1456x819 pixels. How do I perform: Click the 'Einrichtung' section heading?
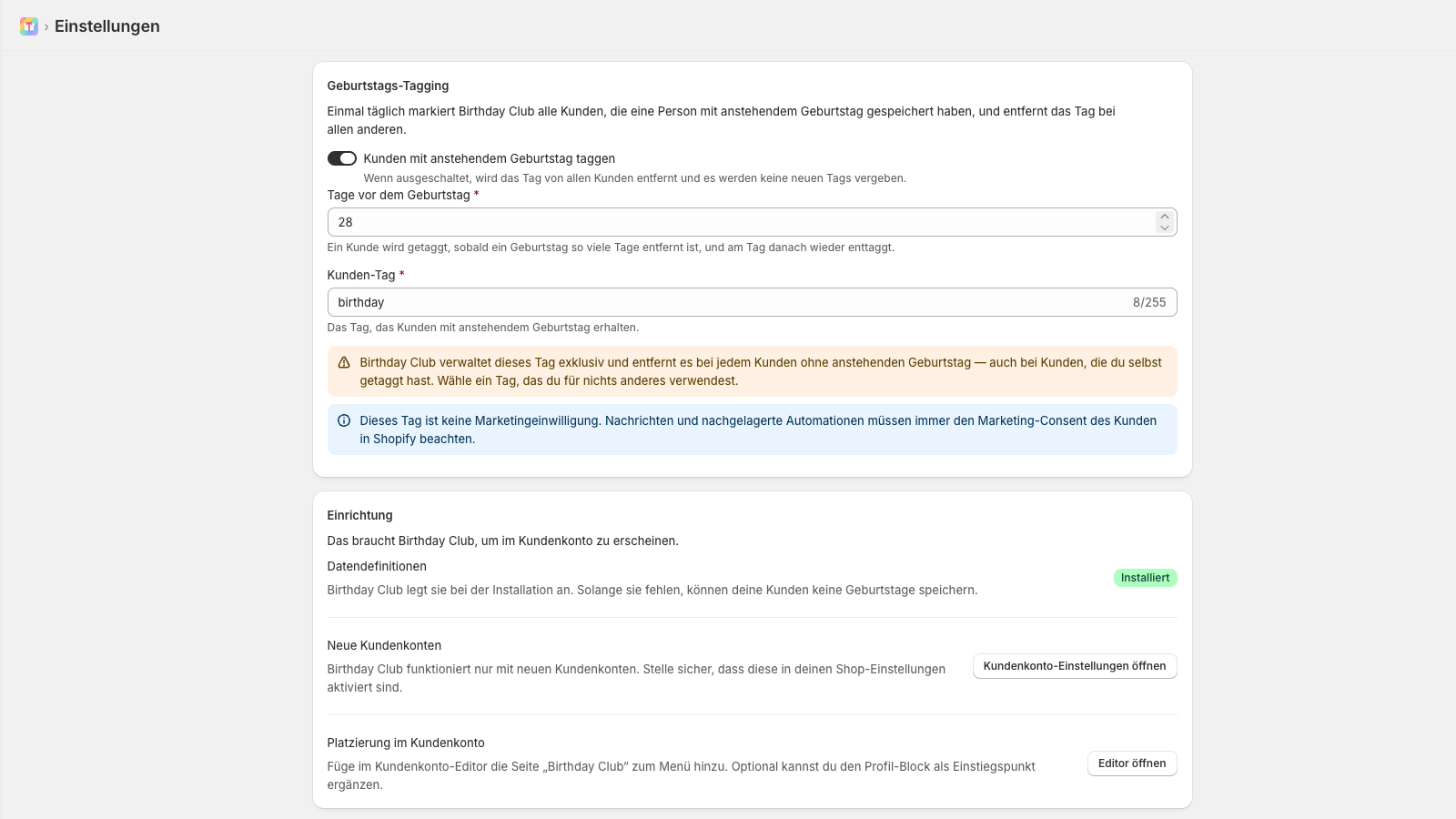coord(359,515)
